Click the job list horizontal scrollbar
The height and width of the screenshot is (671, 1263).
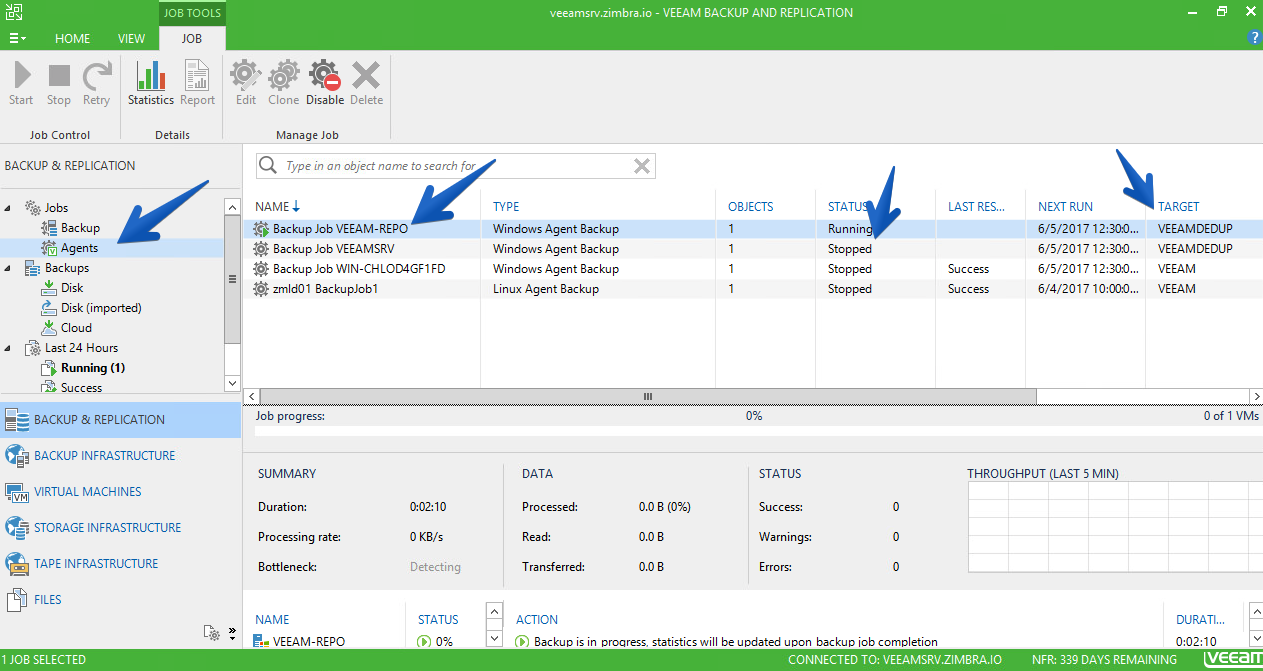(x=646, y=396)
